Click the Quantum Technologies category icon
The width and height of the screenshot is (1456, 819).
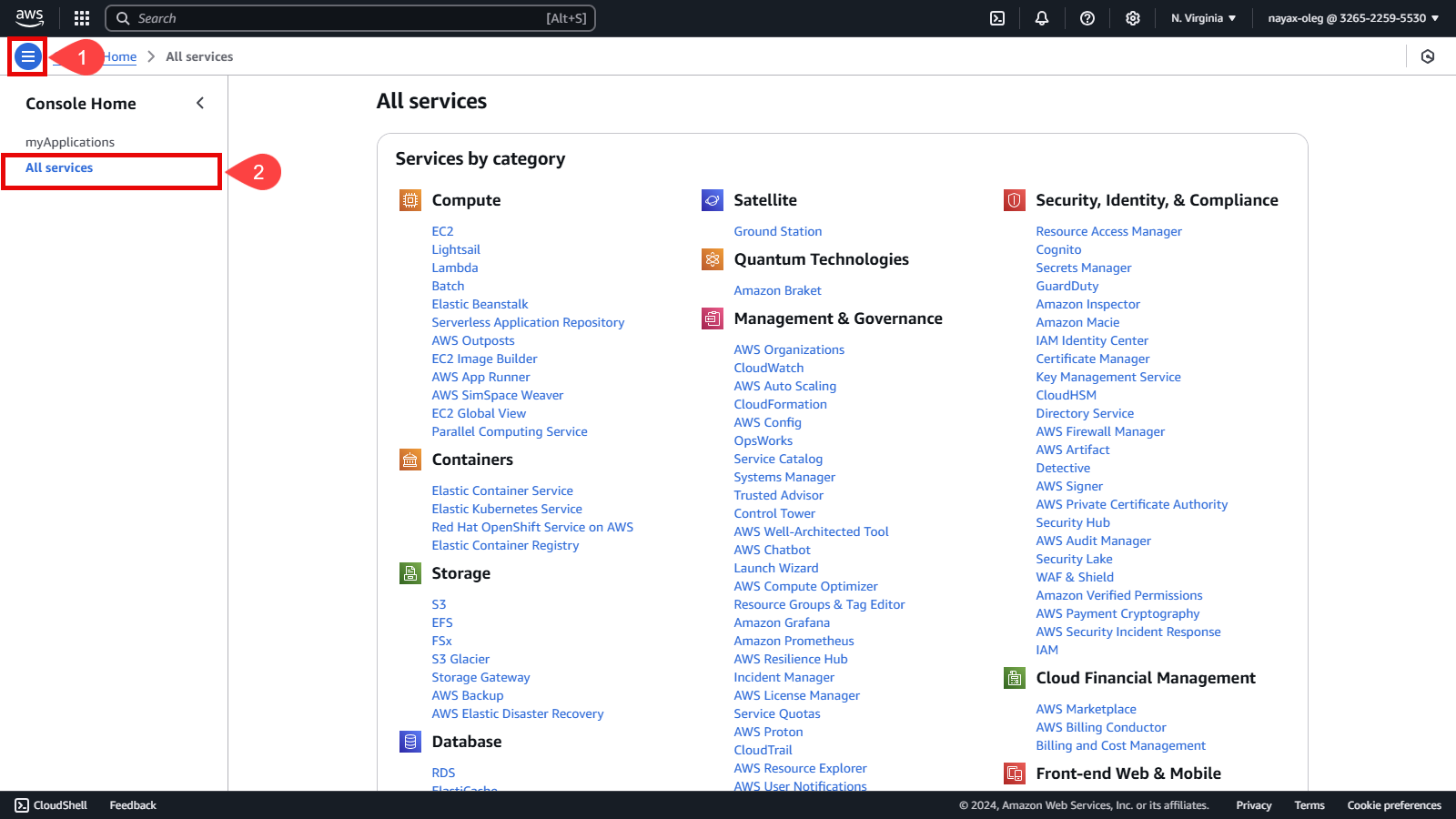tap(713, 259)
